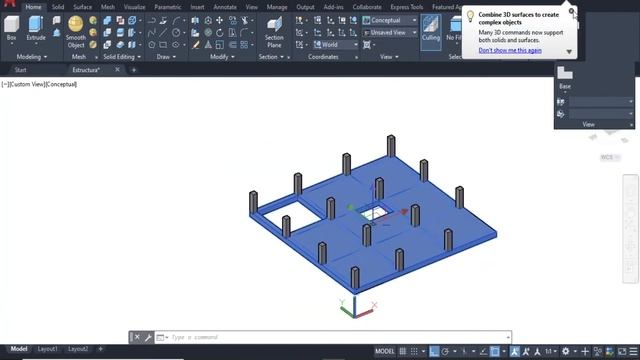Click the Conceptual viewport style label
This screenshot has width=640, height=360.
click(61, 84)
